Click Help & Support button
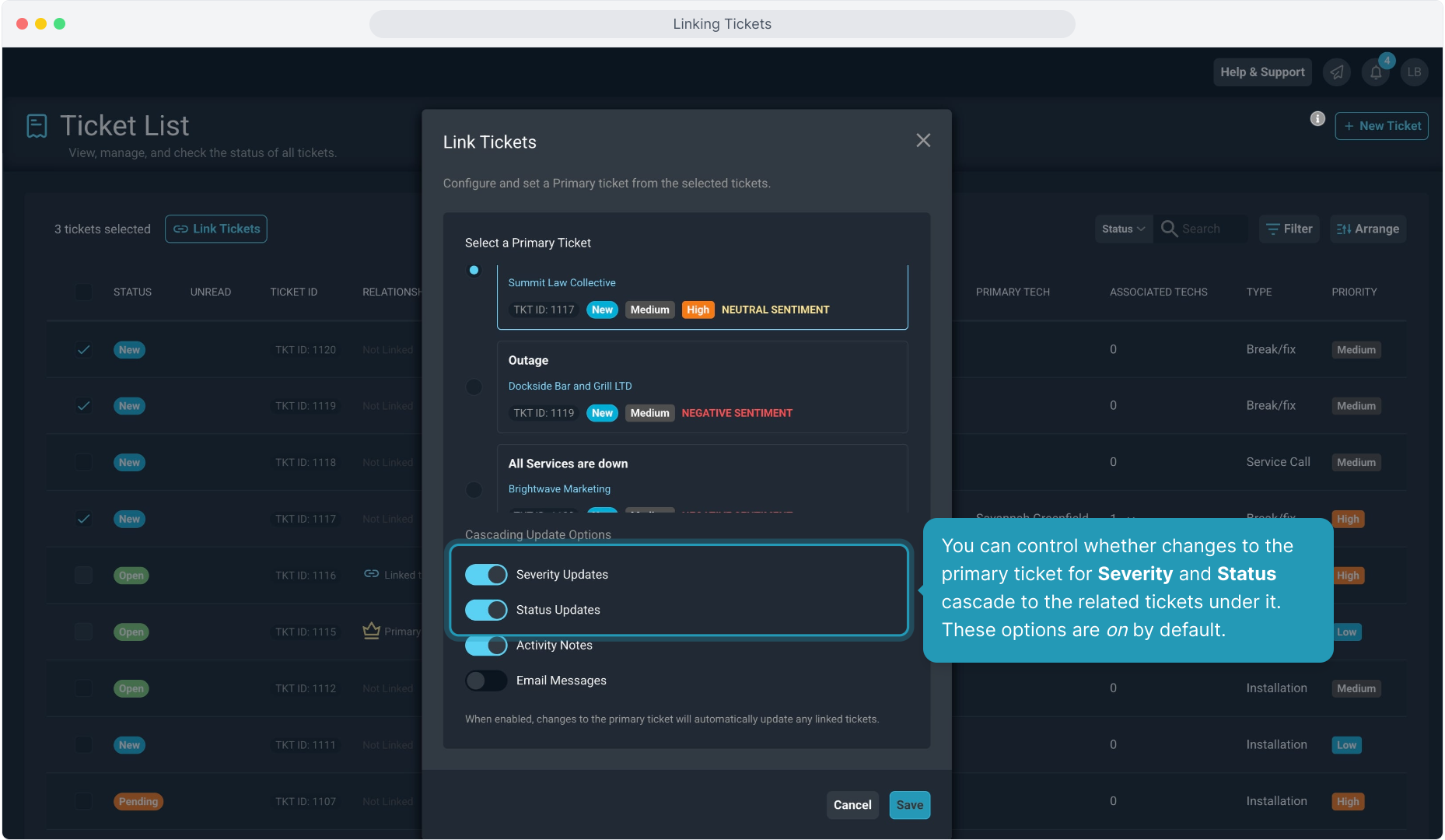 pyautogui.click(x=1261, y=72)
